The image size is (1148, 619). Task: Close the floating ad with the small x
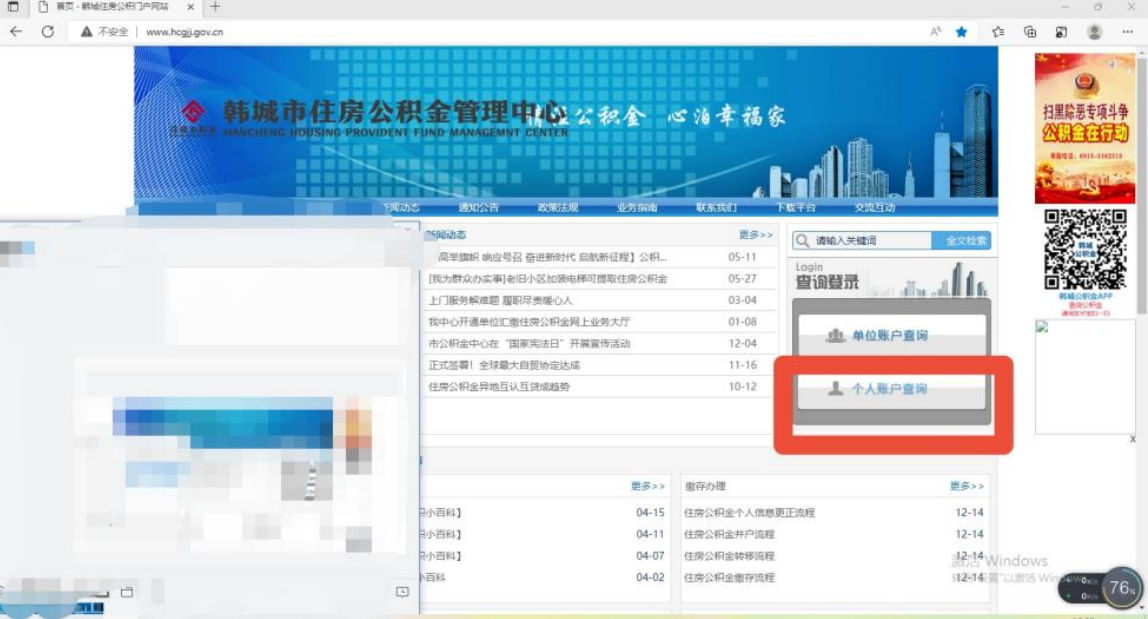tap(1133, 439)
